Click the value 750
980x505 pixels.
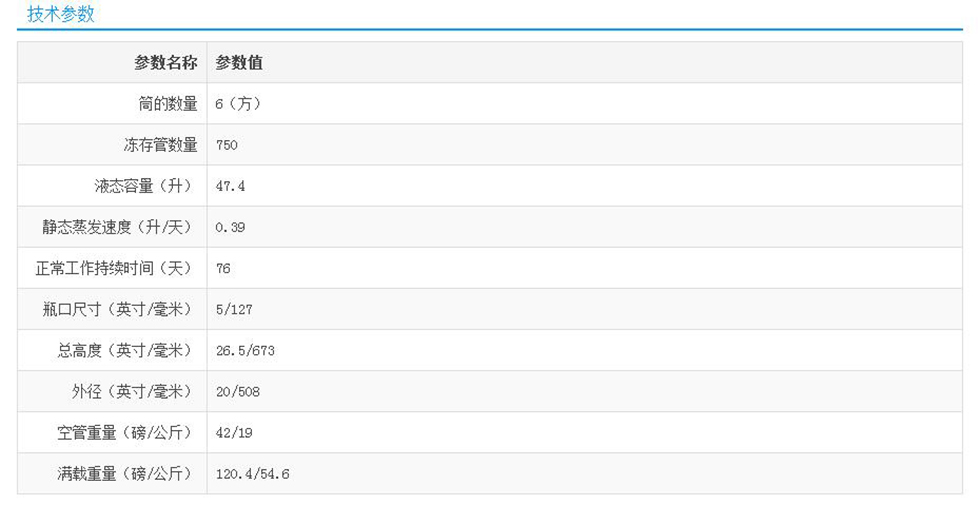coord(227,145)
